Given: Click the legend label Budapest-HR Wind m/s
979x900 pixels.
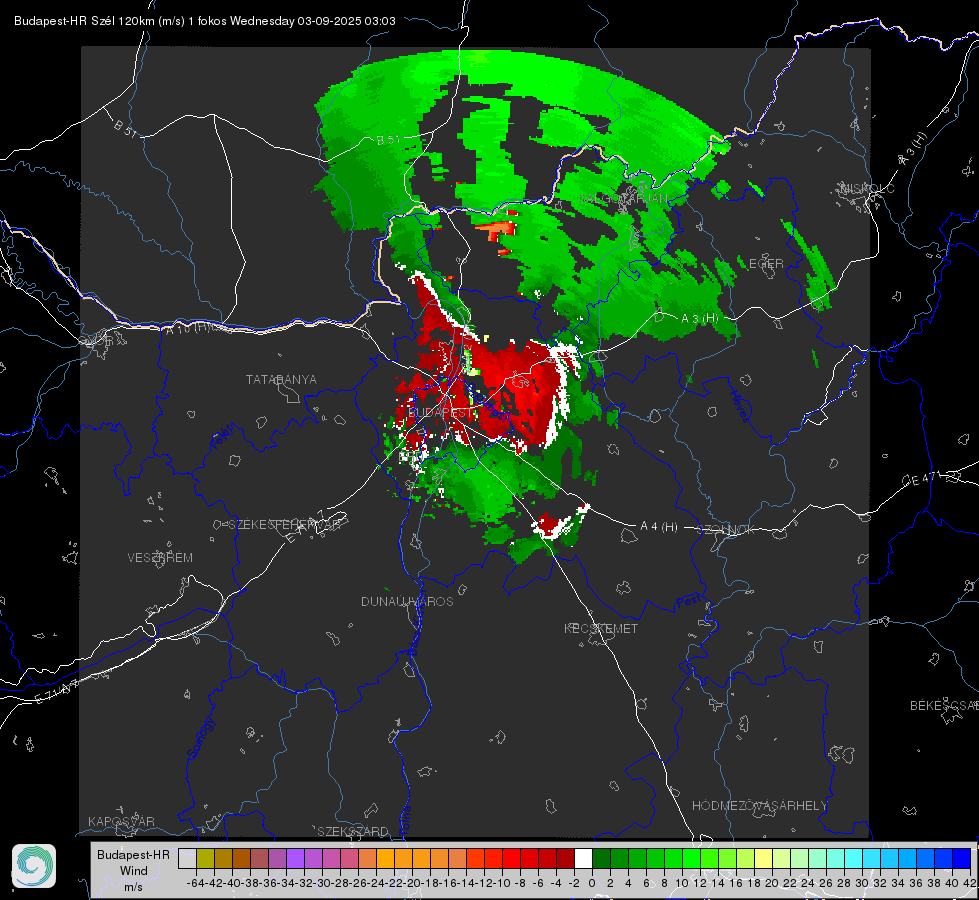Looking at the screenshot, I should point(134,871).
